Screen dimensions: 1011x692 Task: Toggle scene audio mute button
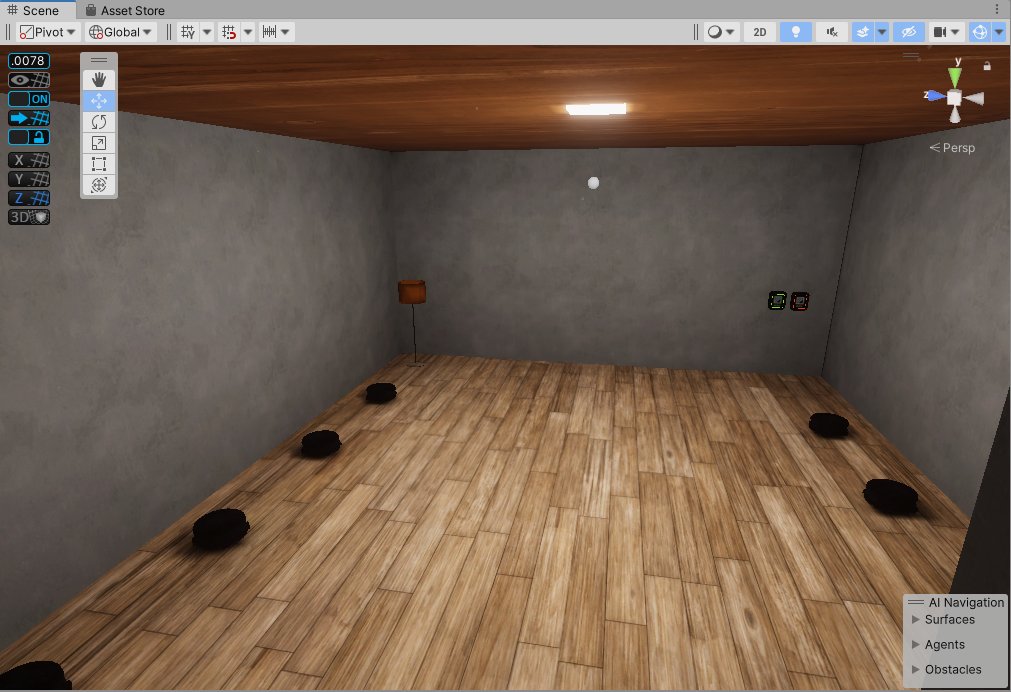(832, 32)
